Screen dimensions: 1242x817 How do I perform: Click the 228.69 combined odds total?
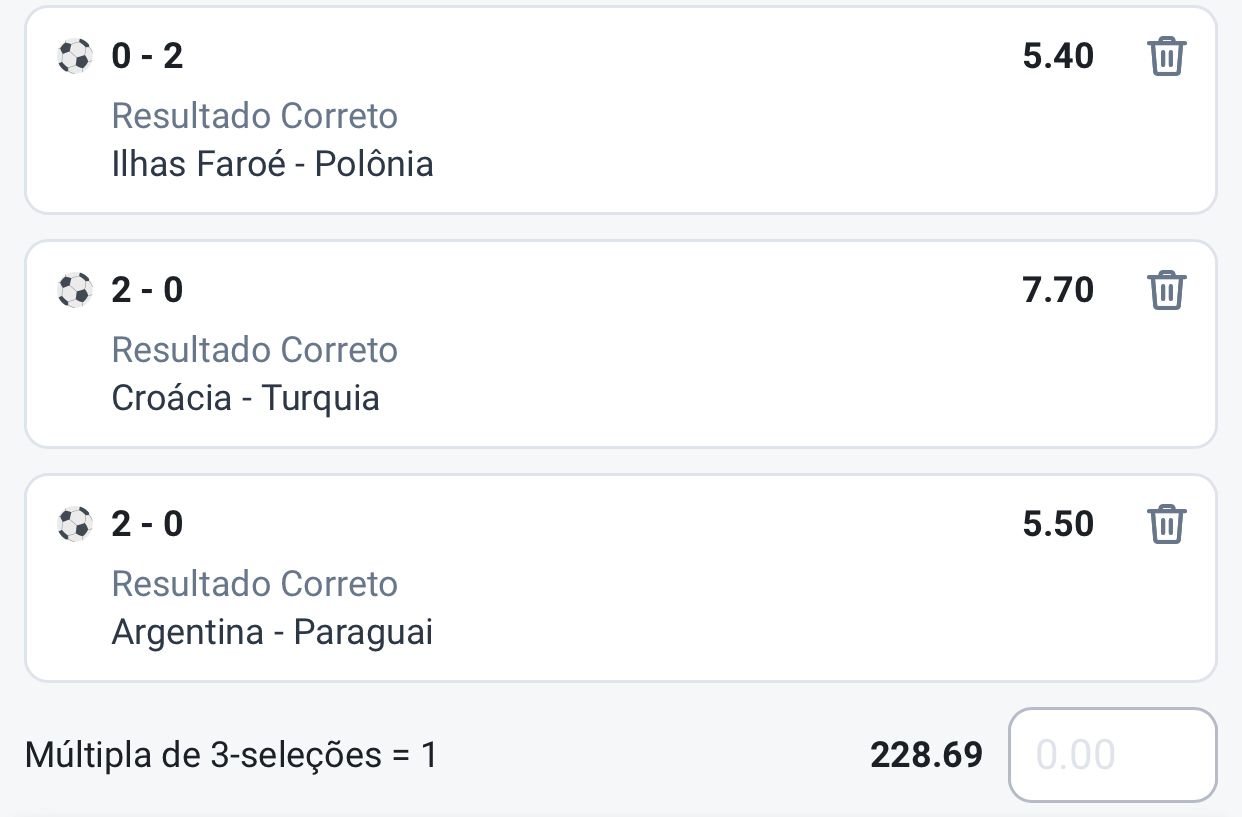tap(926, 755)
